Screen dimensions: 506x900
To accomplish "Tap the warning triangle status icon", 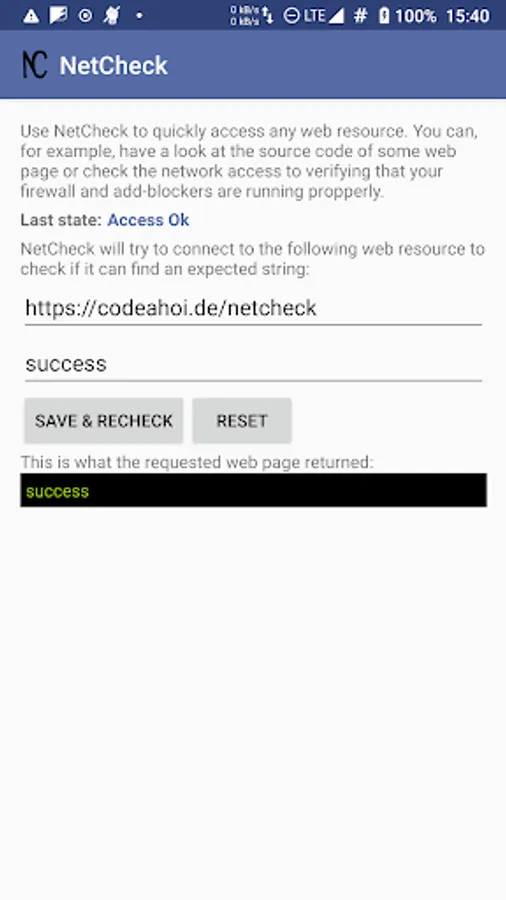I will click(x=31, y=16).
